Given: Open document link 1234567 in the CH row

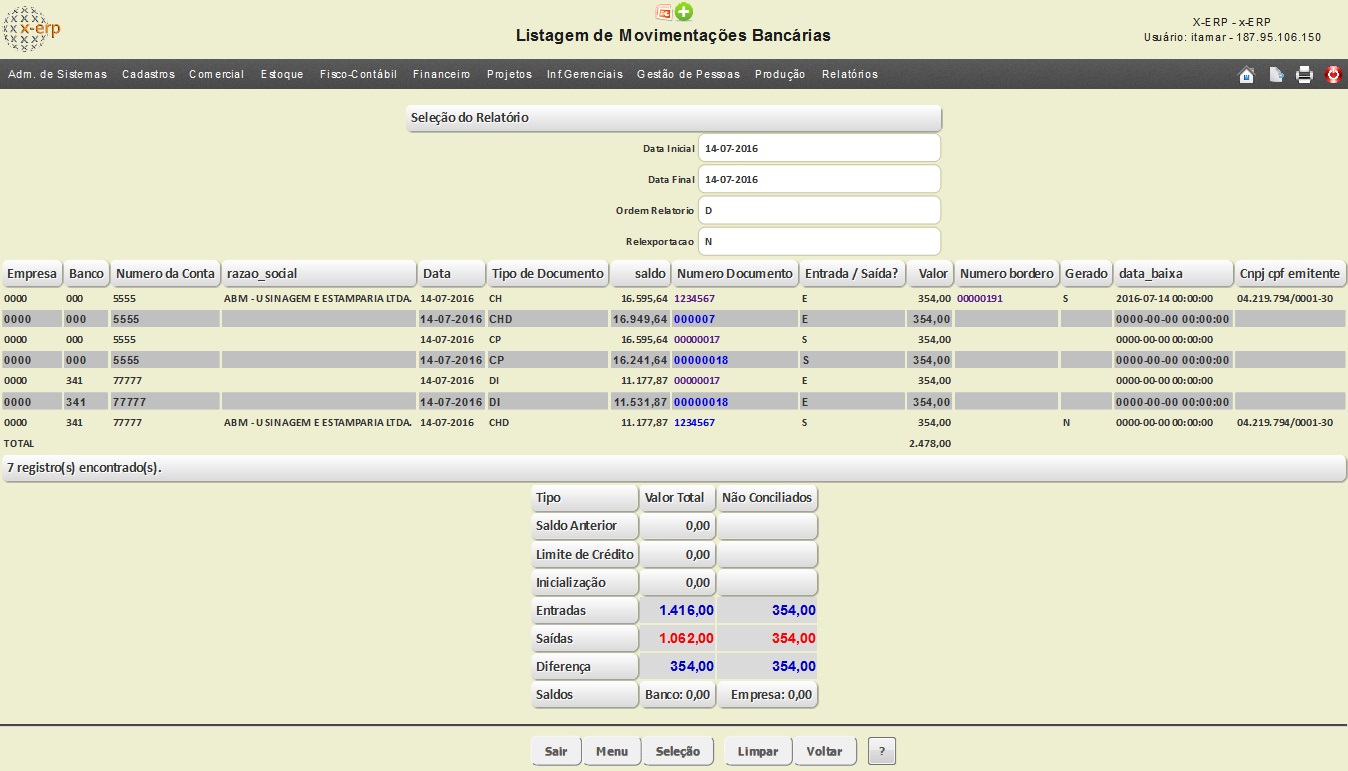Looking at the screenshot, I should [x=694, y=298].
